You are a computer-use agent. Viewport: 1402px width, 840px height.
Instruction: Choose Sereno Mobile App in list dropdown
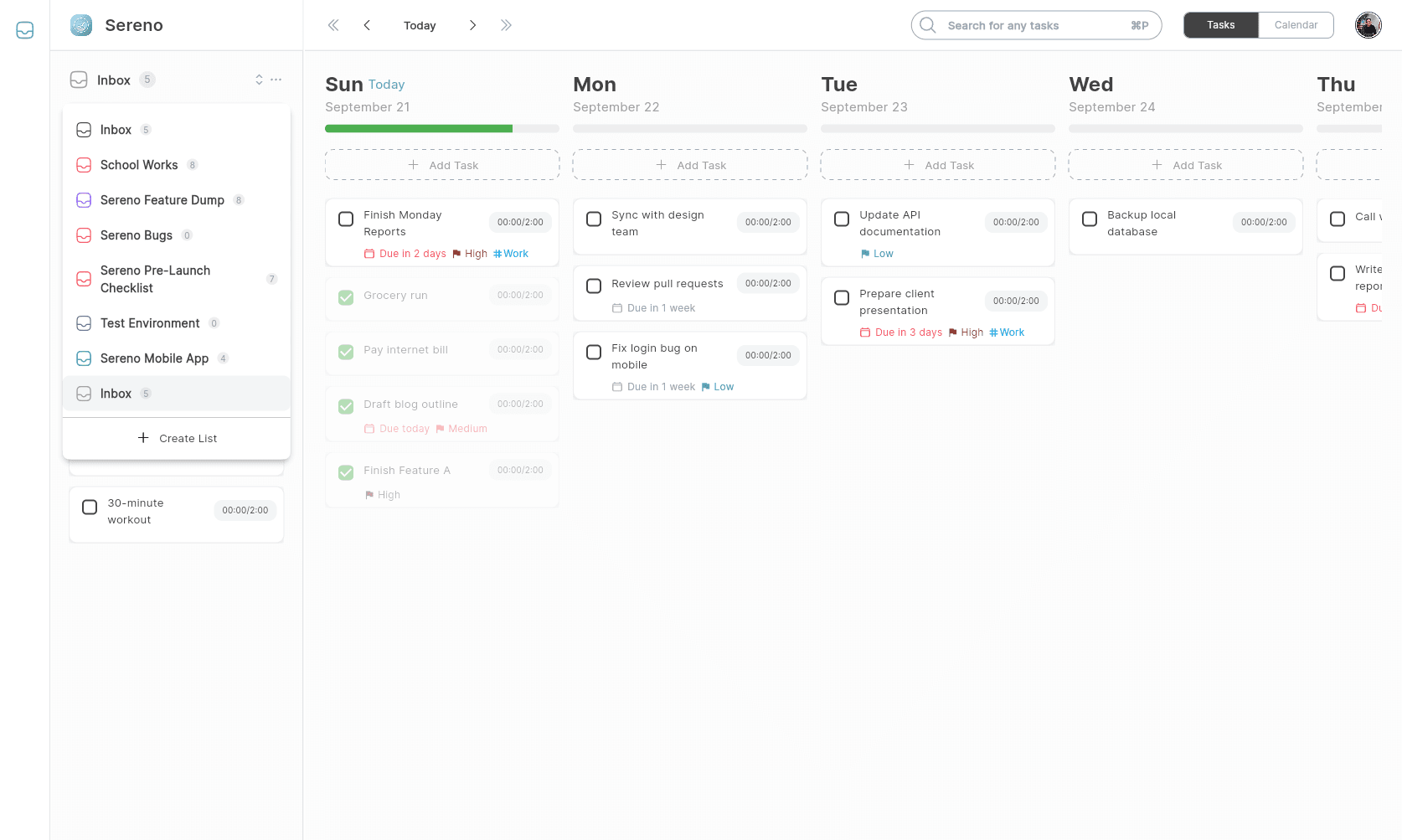click(154, 358)
